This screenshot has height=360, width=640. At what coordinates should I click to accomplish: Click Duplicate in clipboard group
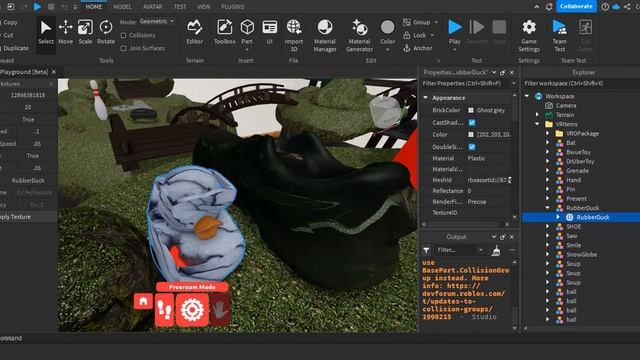(16, 48)
